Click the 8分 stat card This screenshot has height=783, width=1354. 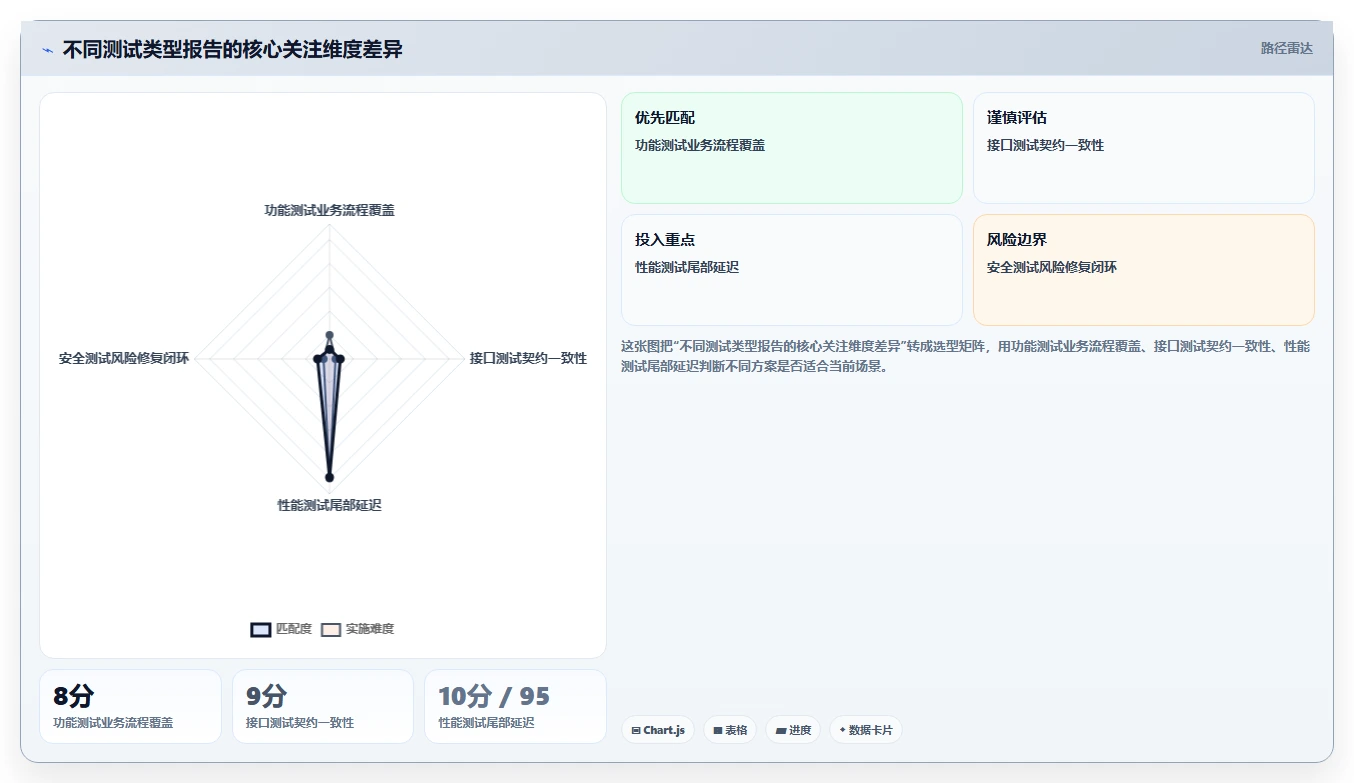tap(130, 706)
